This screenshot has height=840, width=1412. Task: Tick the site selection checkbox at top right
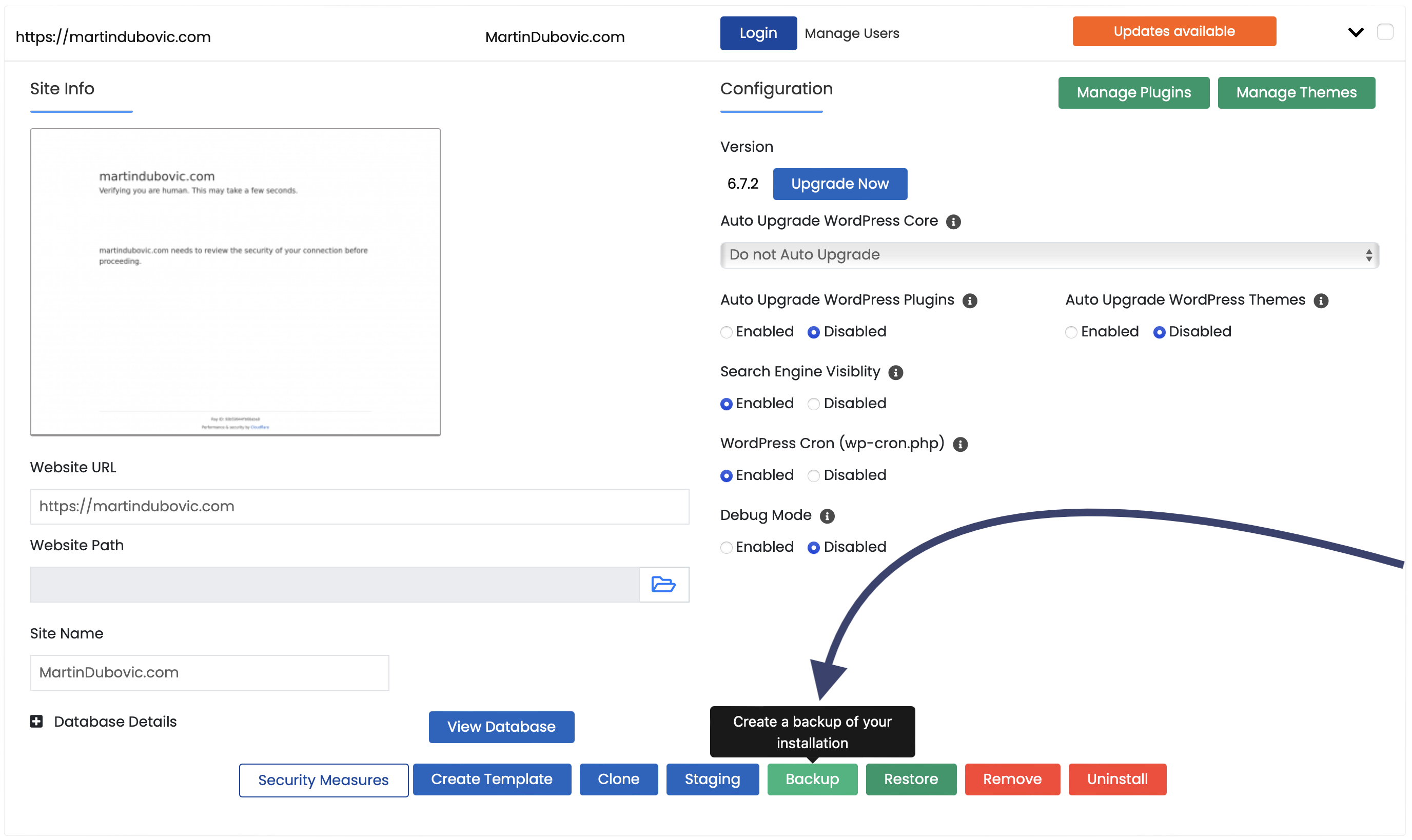pyautogui.click(x=1385, y=32)
